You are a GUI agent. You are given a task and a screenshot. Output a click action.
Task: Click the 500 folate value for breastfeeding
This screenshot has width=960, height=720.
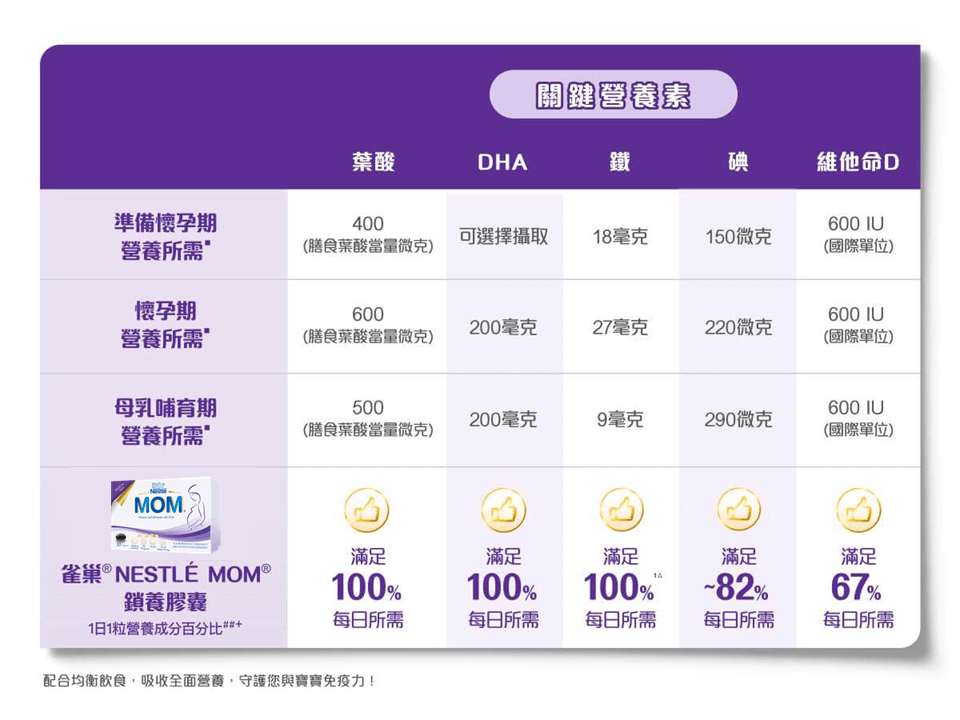point(367,418)
